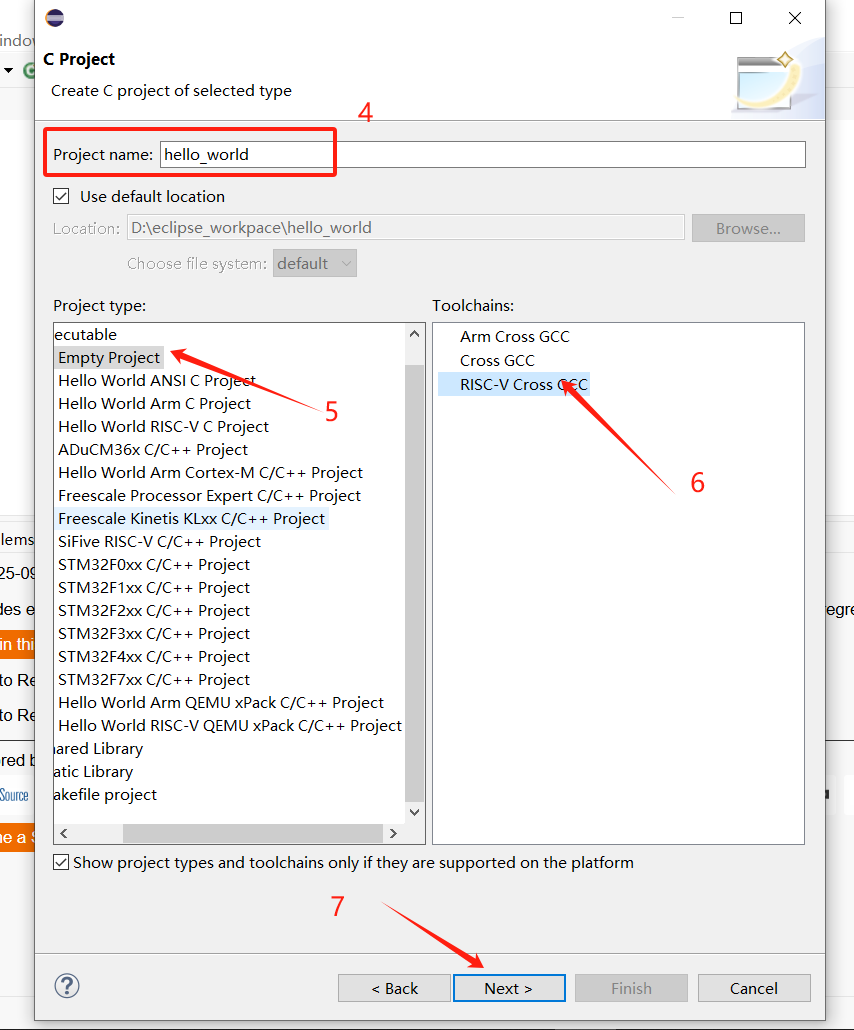Select STM32F2xx C/C++ Project
The height and width of the screenshot is (1030, 854).
coord(154,611)
